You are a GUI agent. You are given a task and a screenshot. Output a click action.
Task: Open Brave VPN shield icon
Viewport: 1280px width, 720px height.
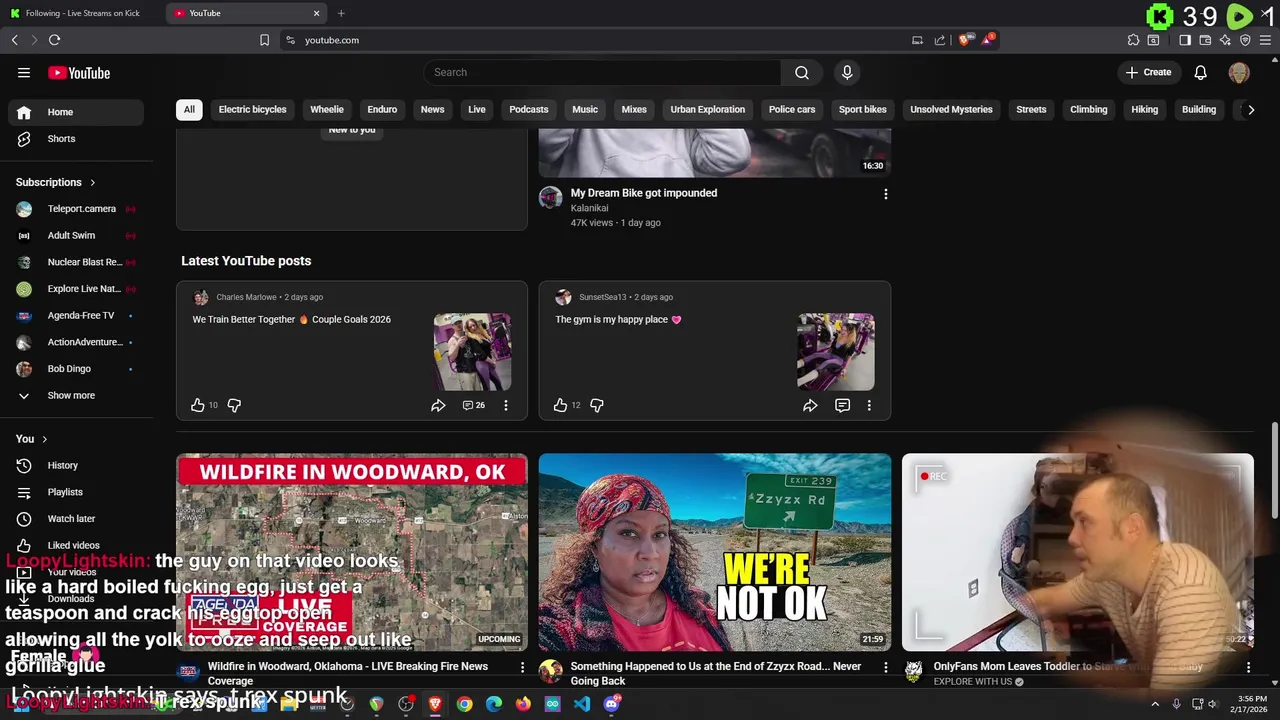coord(1245,40)
